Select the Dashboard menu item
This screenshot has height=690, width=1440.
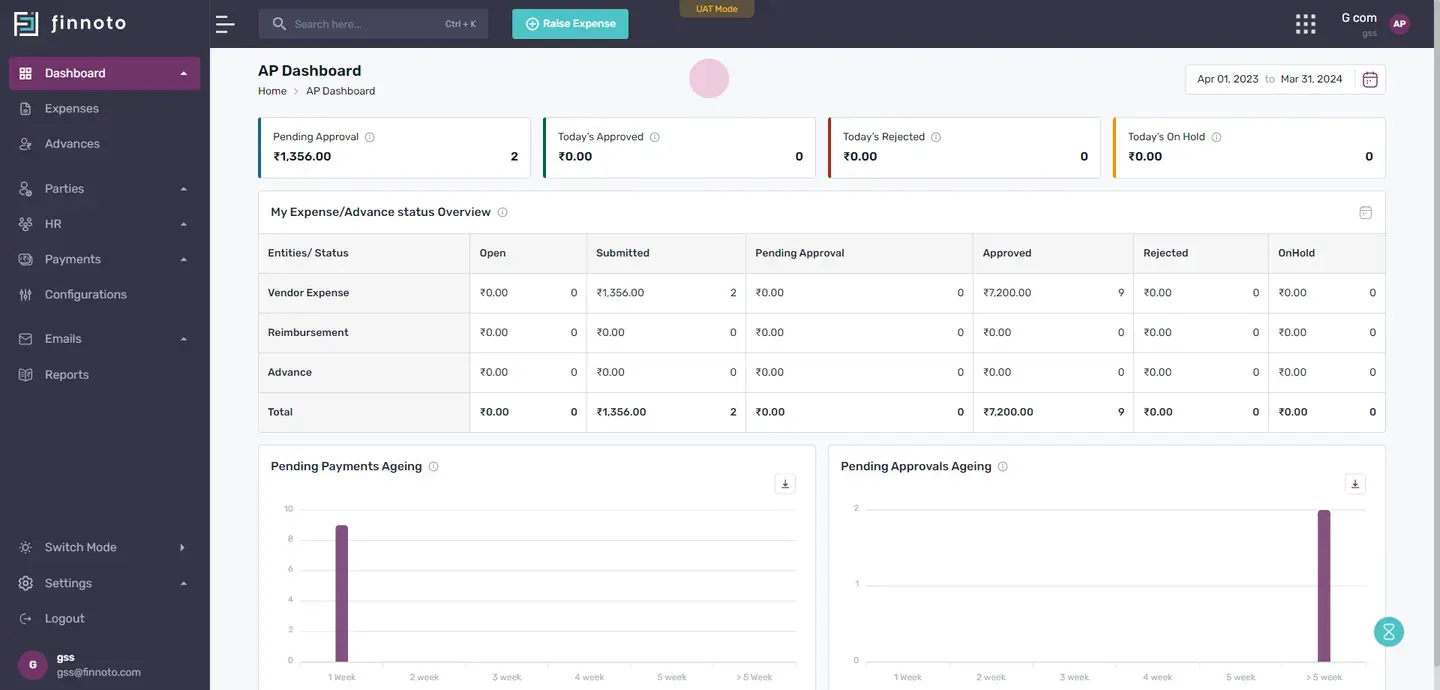[x=104, y=73]
